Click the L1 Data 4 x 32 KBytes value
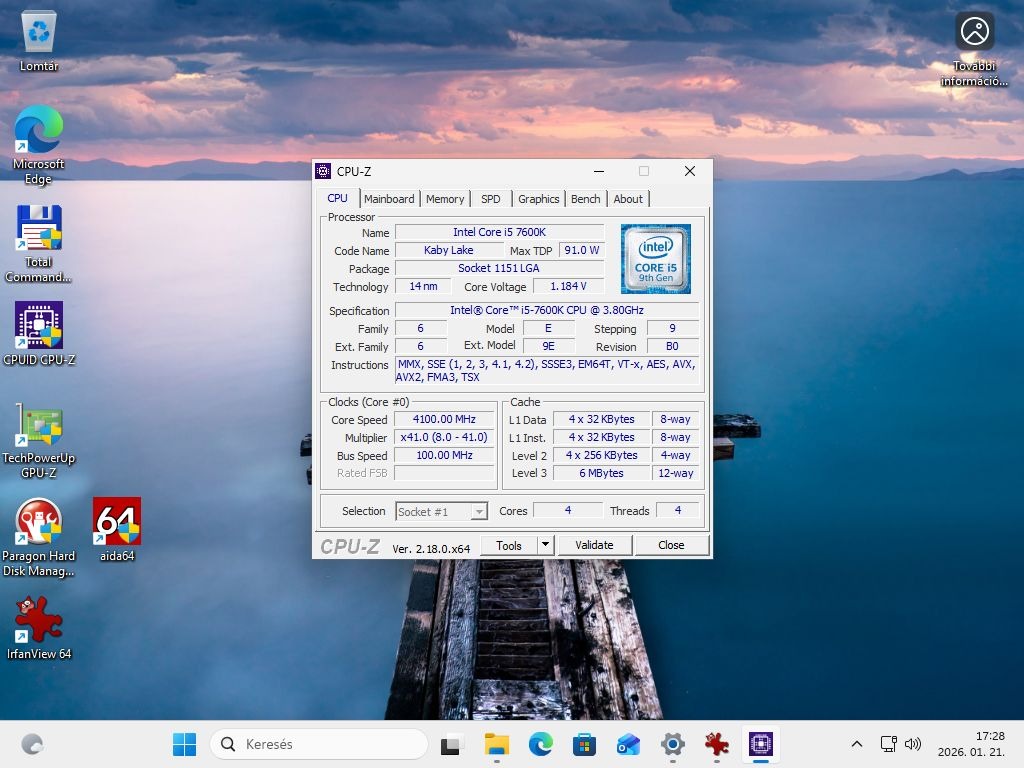 [601, 419]
